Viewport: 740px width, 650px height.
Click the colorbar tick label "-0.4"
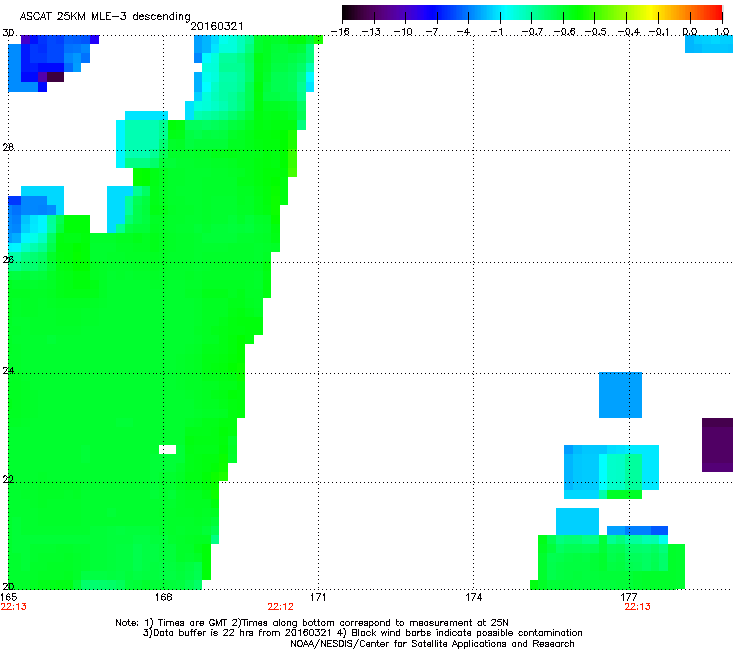tap(628, 32)
